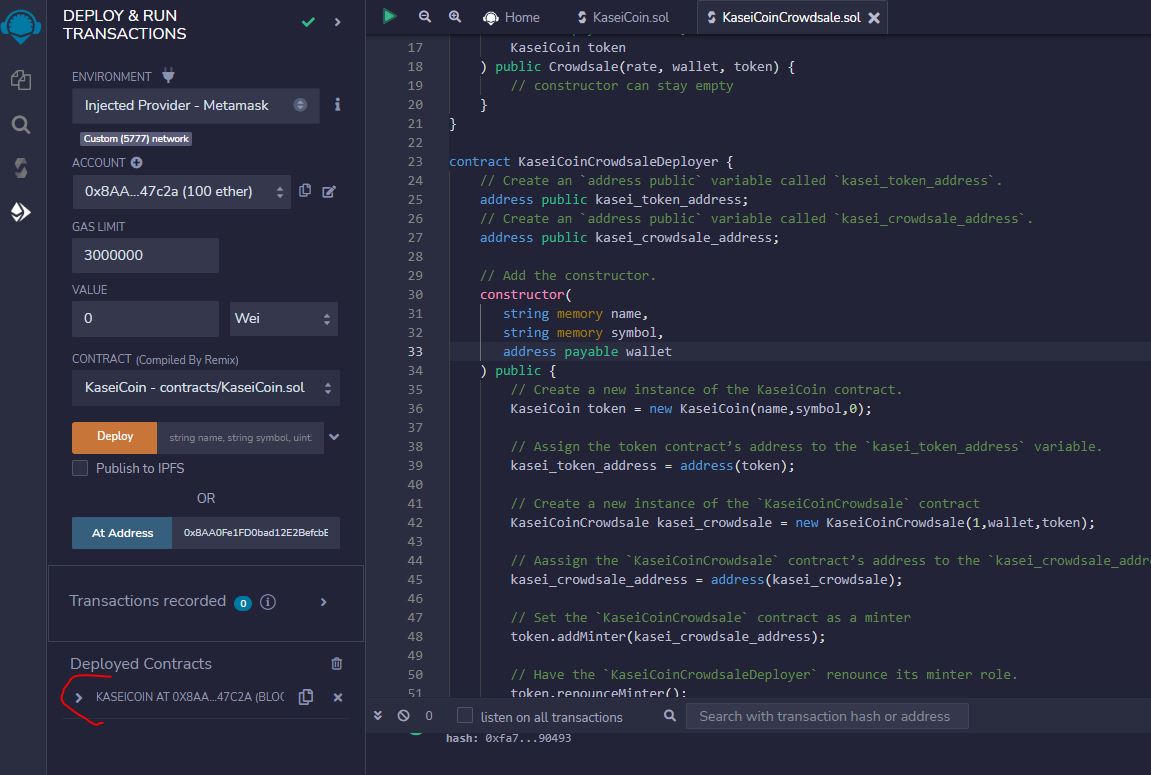
Task: Click the At Address button
Action: coord(121,533)
